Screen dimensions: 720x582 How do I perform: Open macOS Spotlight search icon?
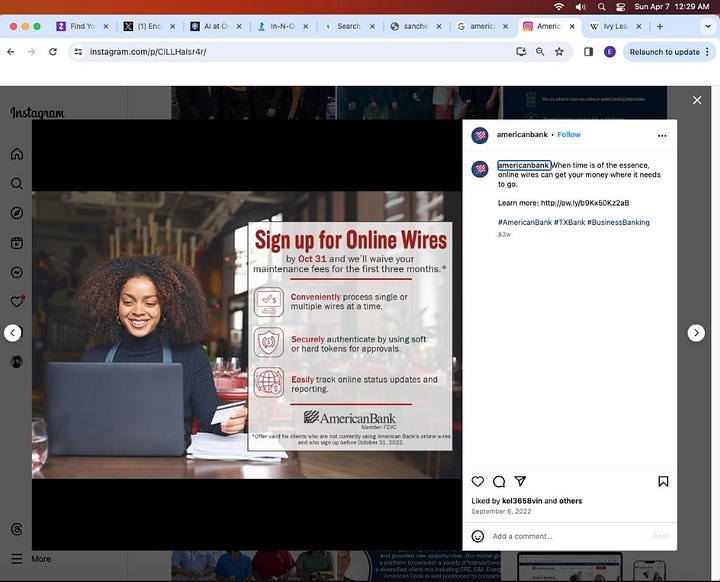pyautogui.click(x=602, y=7)
